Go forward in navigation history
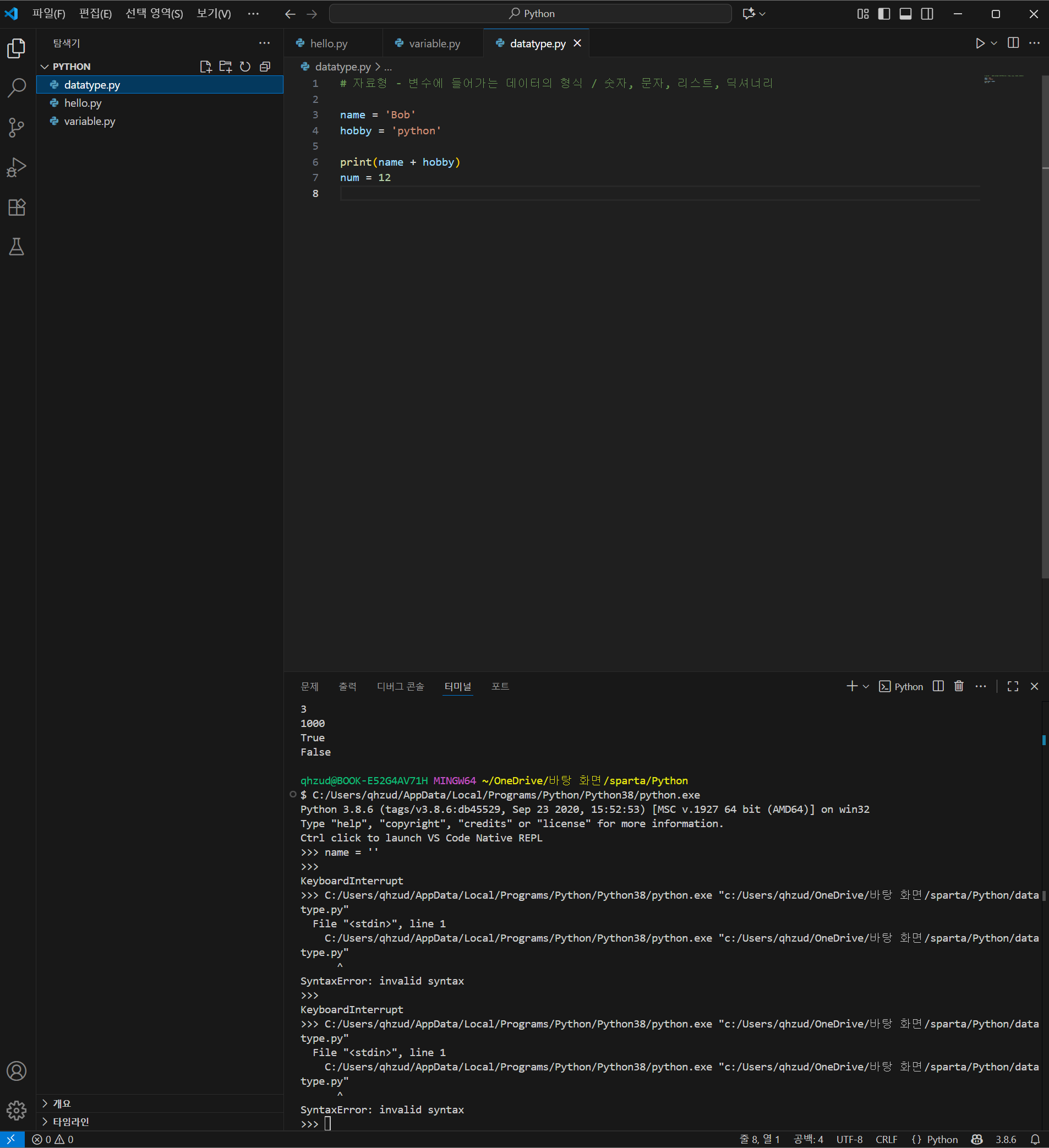Viewport: 1049px width, 1148px height. (312, 14)
